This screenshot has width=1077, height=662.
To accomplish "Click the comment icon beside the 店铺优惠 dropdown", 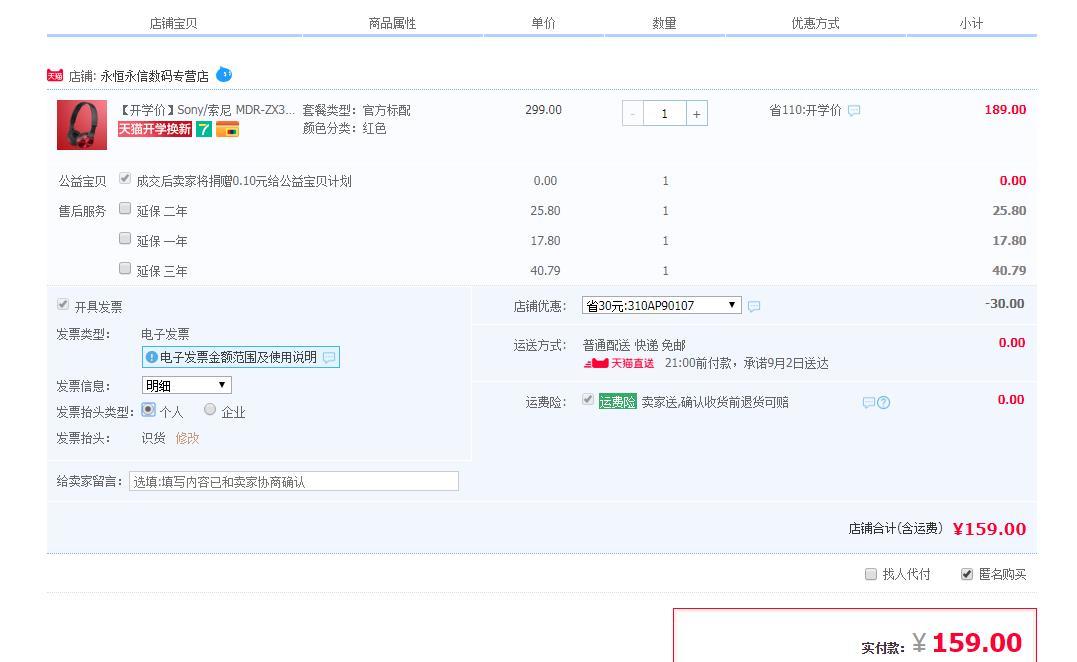I will point(753,306).
